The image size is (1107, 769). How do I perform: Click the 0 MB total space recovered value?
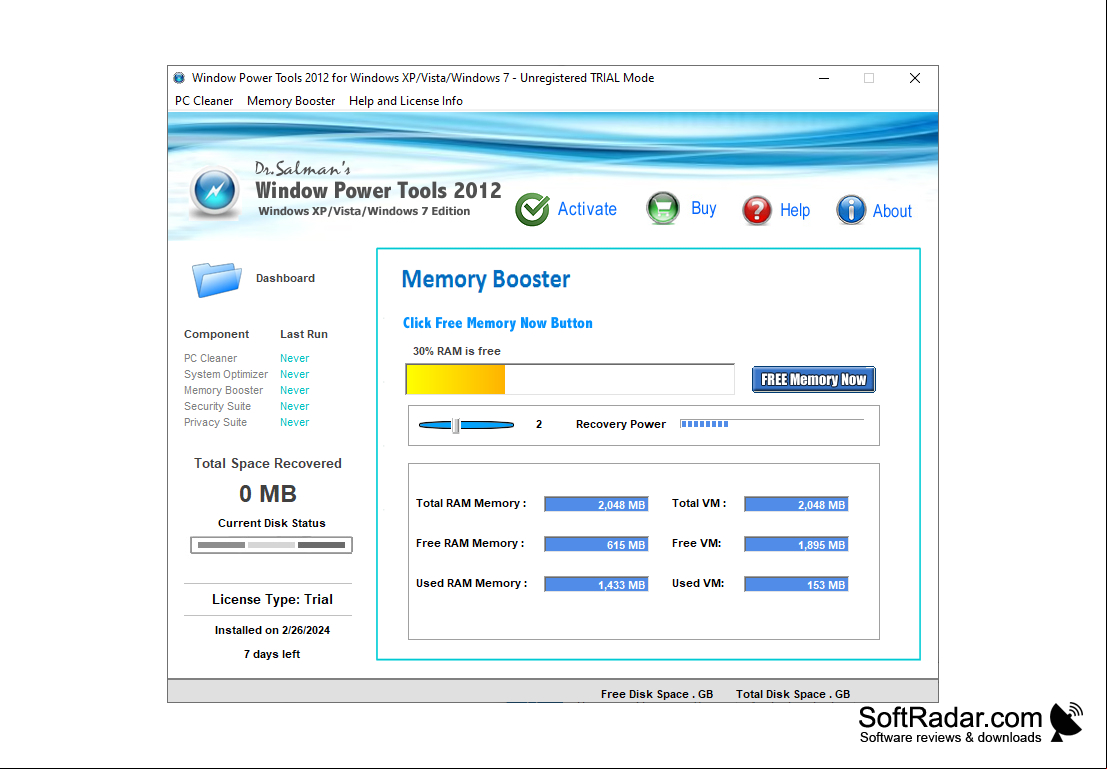click(268, 494)
